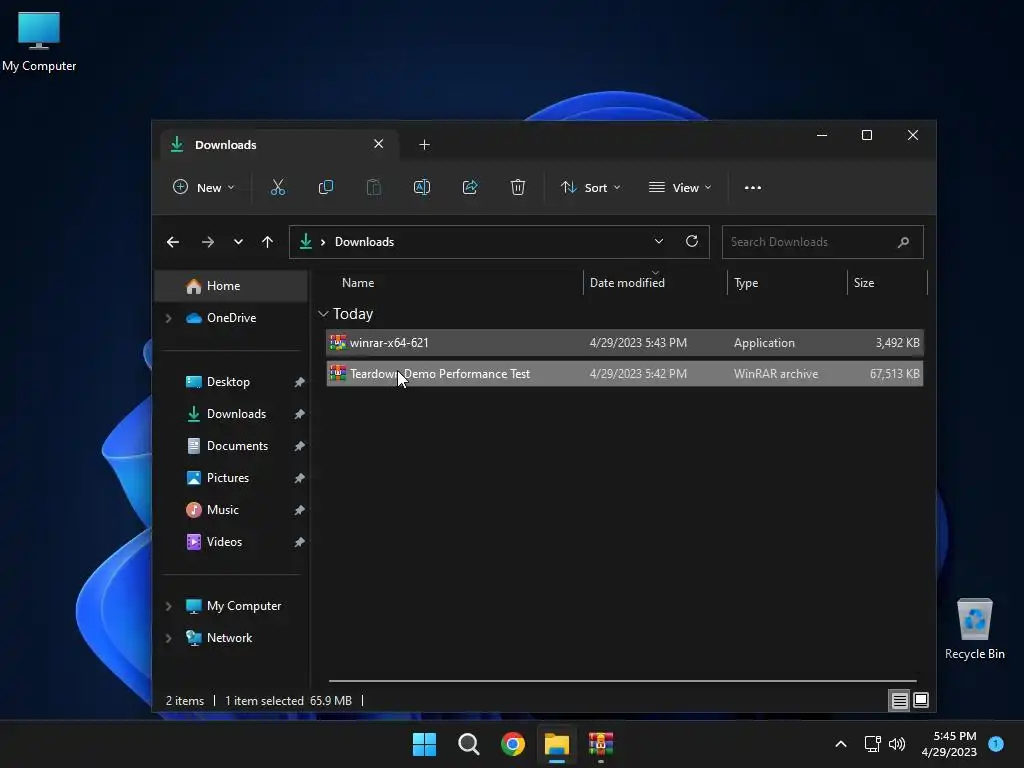This screenshot has width=1024, height=768.
Task: Close the Downloads tab
Action: pyautogui.click(x=379, y=144)
